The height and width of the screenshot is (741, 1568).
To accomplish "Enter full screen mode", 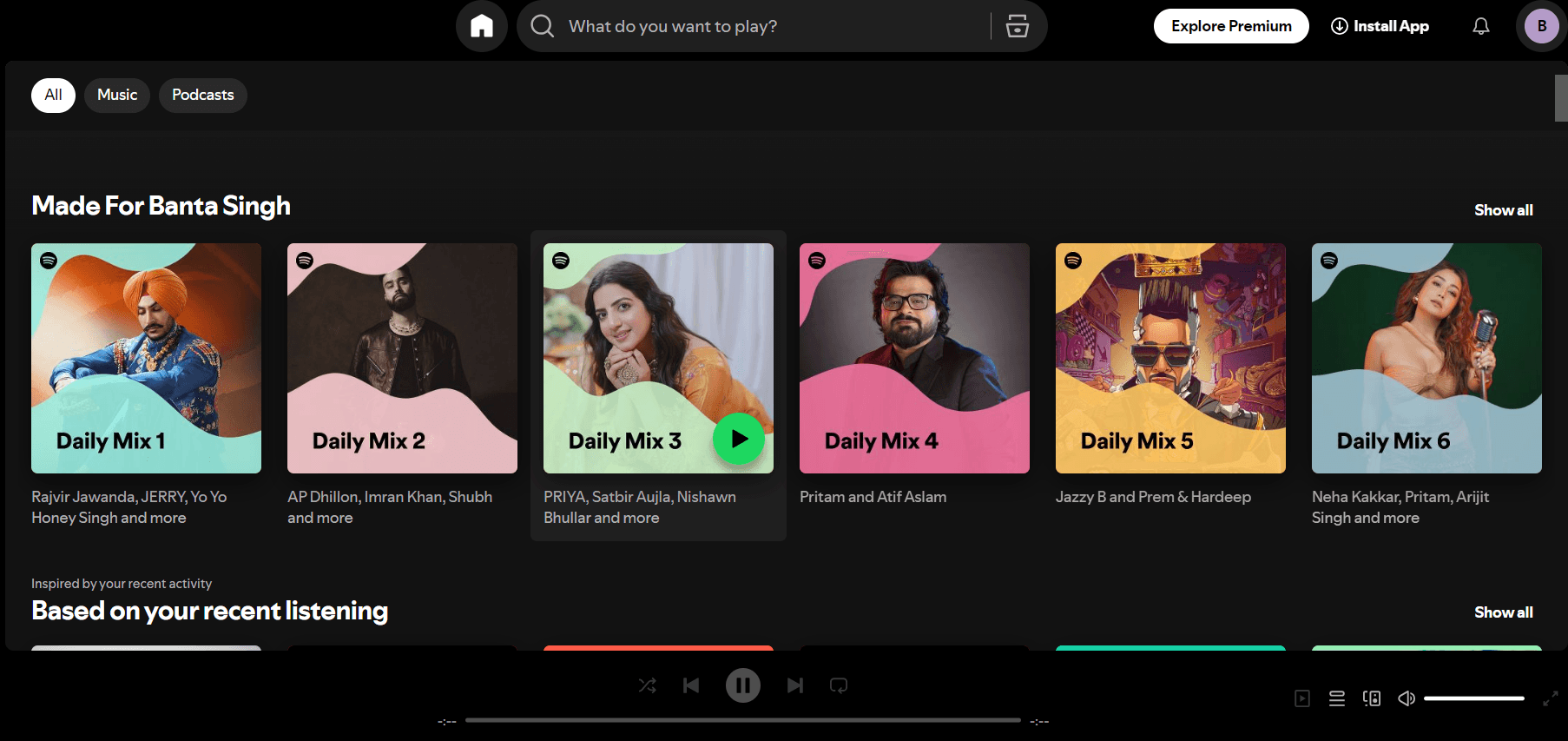I will (1551, 698).
